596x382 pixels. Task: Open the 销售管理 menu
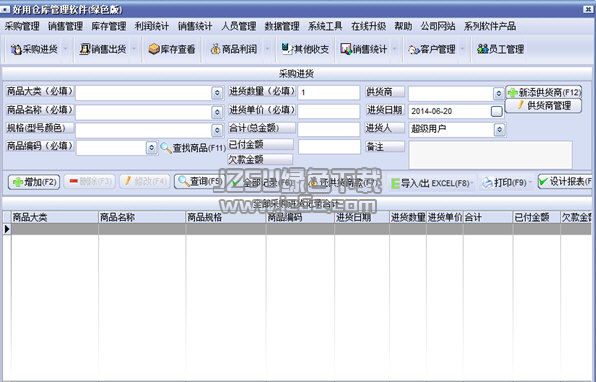(65, 26)
